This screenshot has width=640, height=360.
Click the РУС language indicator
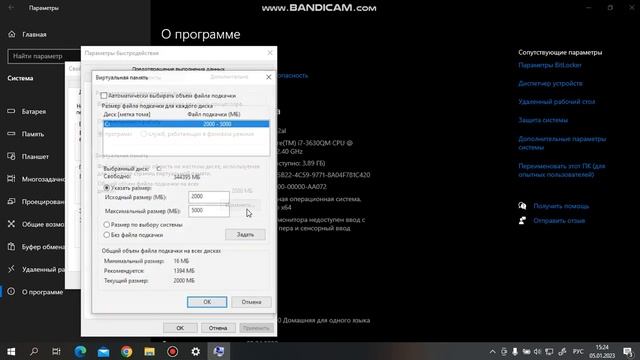pos(578,351)
